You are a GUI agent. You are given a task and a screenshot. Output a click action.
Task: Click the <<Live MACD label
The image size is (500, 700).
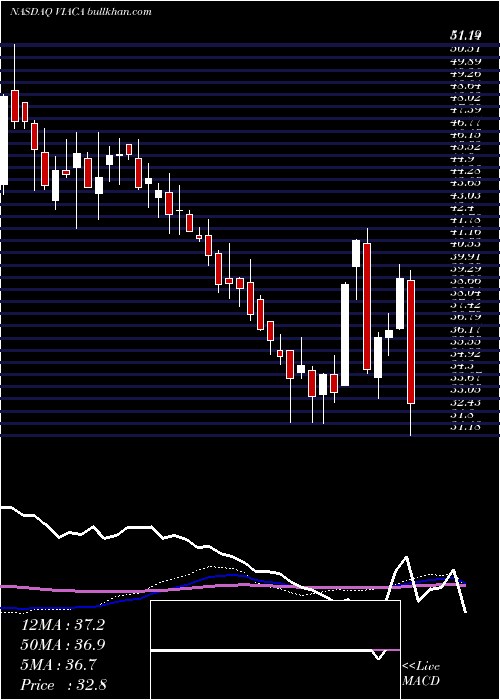tap(421, 674)
